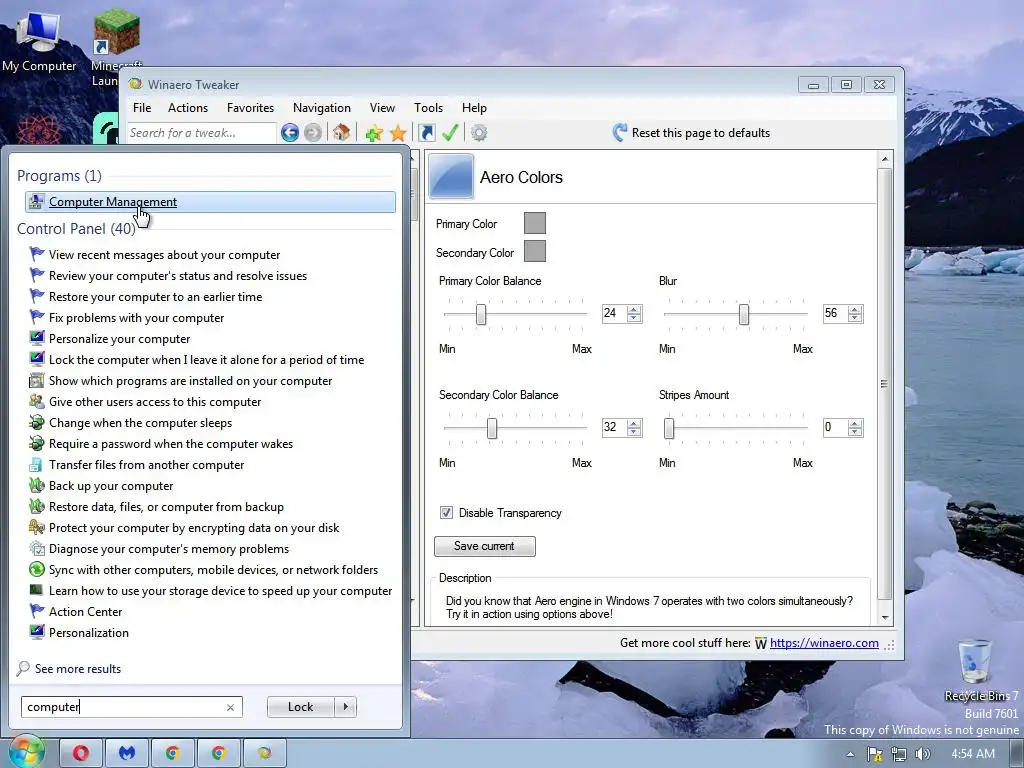This screenshot has width=1024, height=768.
Task: Open Change when the computer sleeps
Action: pyautogui.click(x=140, y=423)
